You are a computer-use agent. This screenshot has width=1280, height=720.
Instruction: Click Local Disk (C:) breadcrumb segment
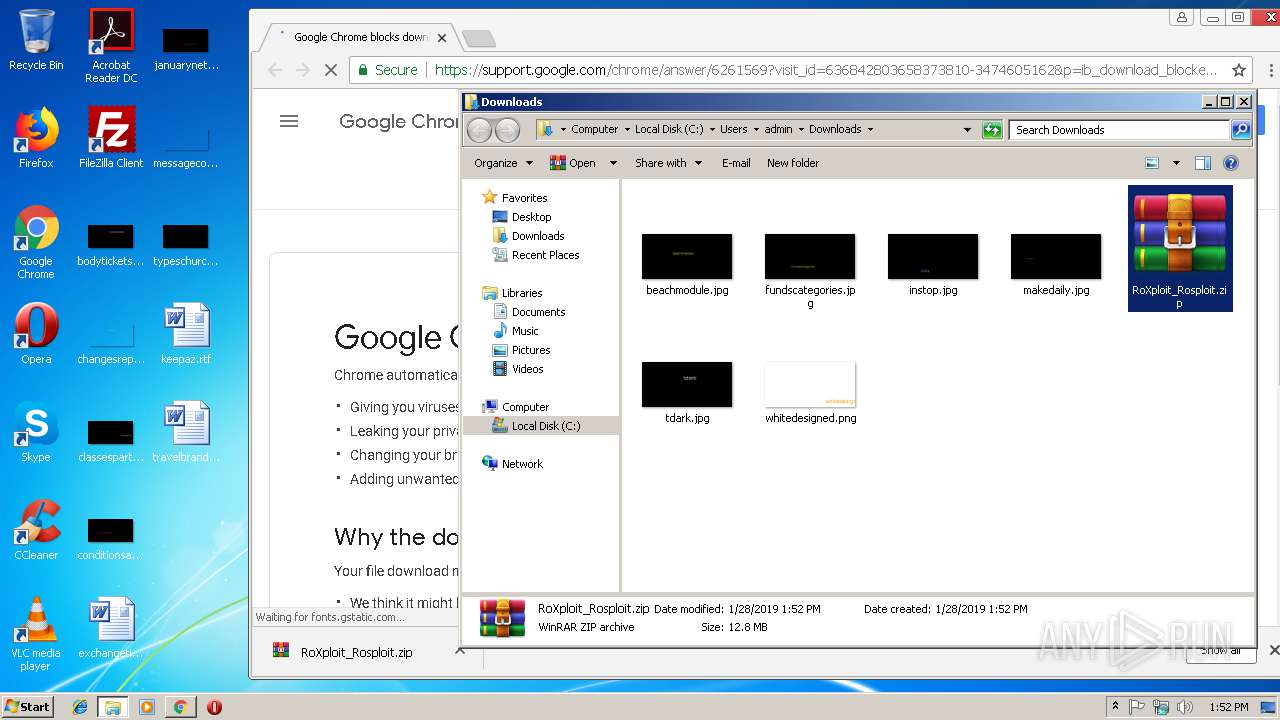click(x=669, y=129)
